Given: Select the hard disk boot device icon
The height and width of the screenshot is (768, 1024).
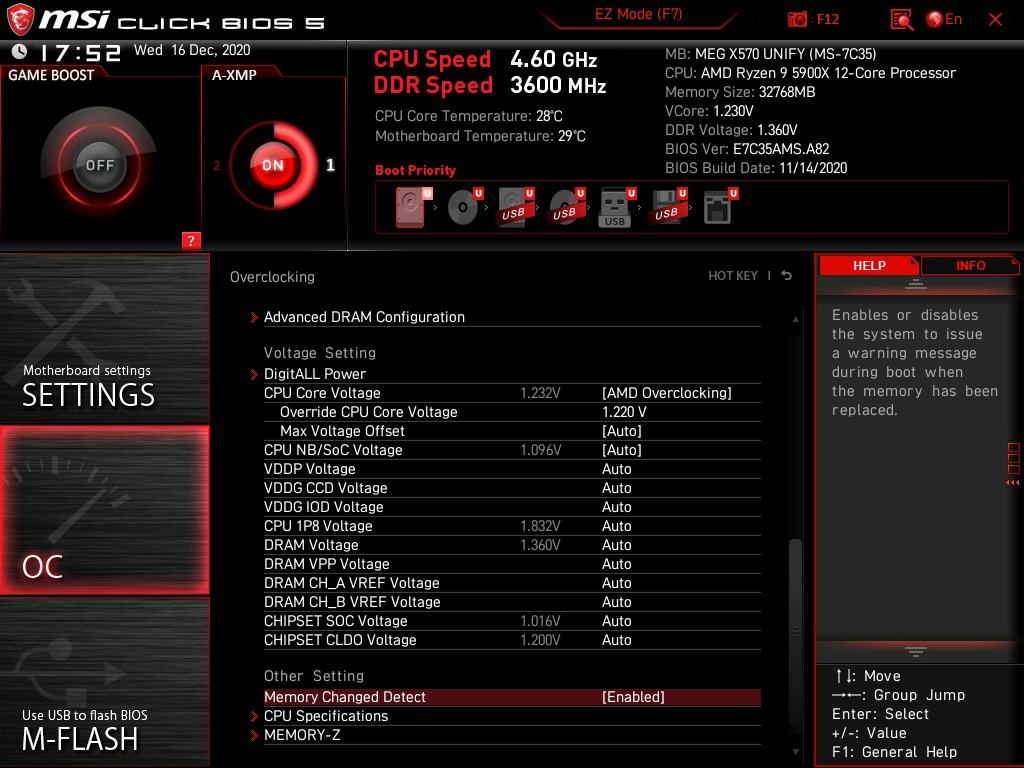Looking at the screenshot, I should 413,207.
